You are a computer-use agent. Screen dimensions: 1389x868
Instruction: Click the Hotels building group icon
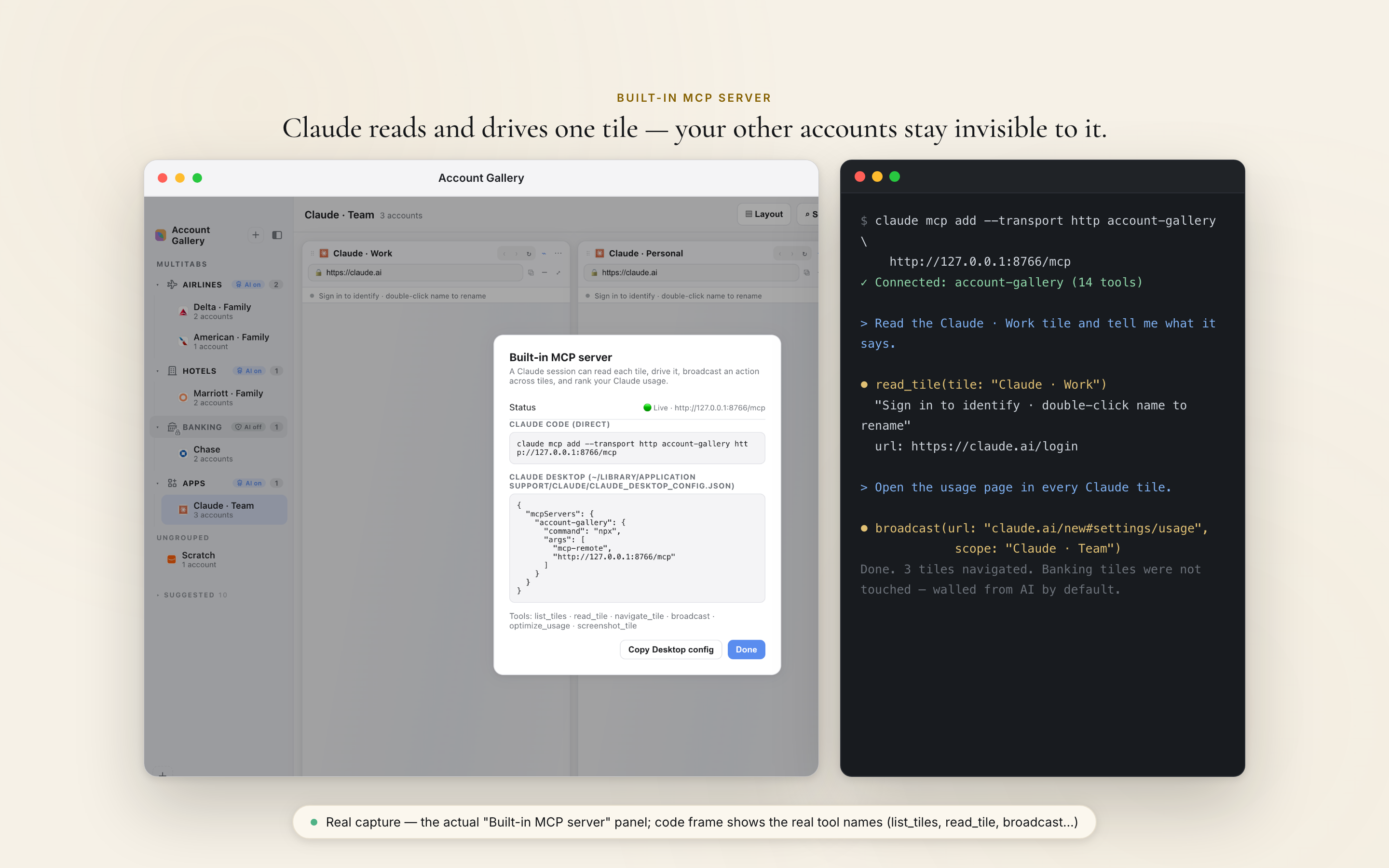172,371
